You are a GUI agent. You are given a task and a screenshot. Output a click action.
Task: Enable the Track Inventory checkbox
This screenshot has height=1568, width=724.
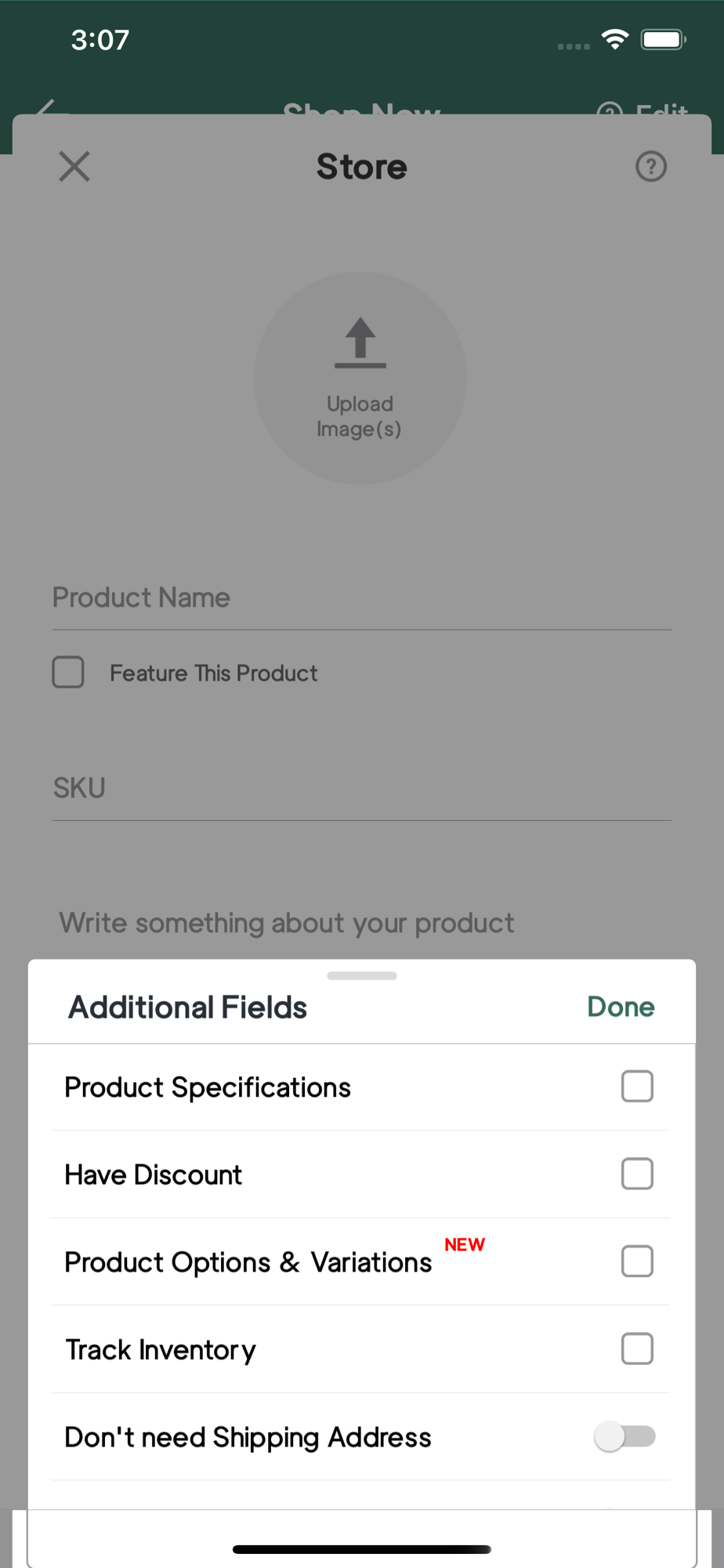tap(637, 1349)
